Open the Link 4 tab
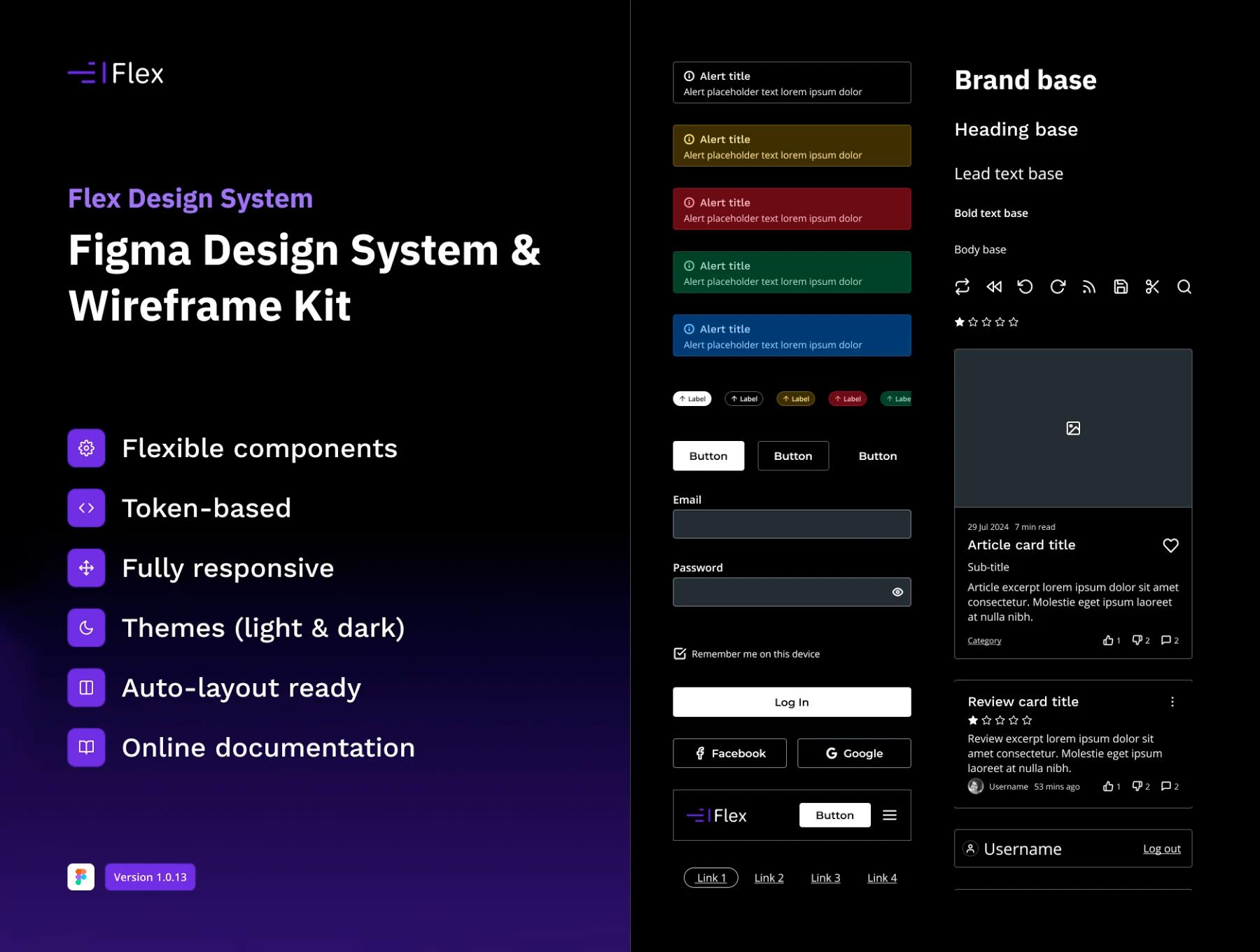The image size is (1260, 952). click(882, 878)
